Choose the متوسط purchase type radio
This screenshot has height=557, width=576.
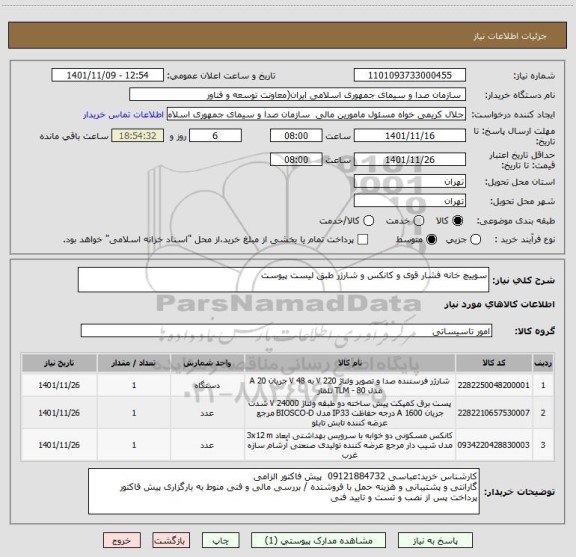tap(431, 240)
